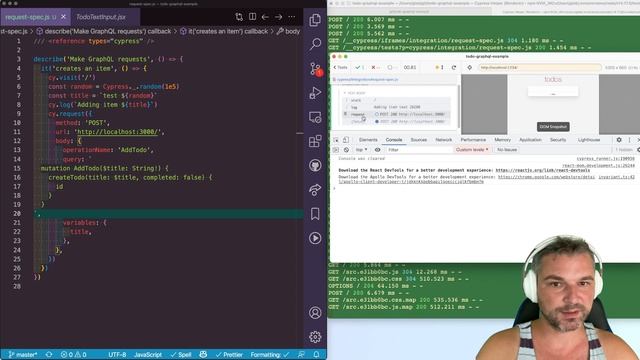Image resolution: width=640 pixels, height=360 pixels.
Task: Go back to Tests in Cypress
Action: coord(340,67)
